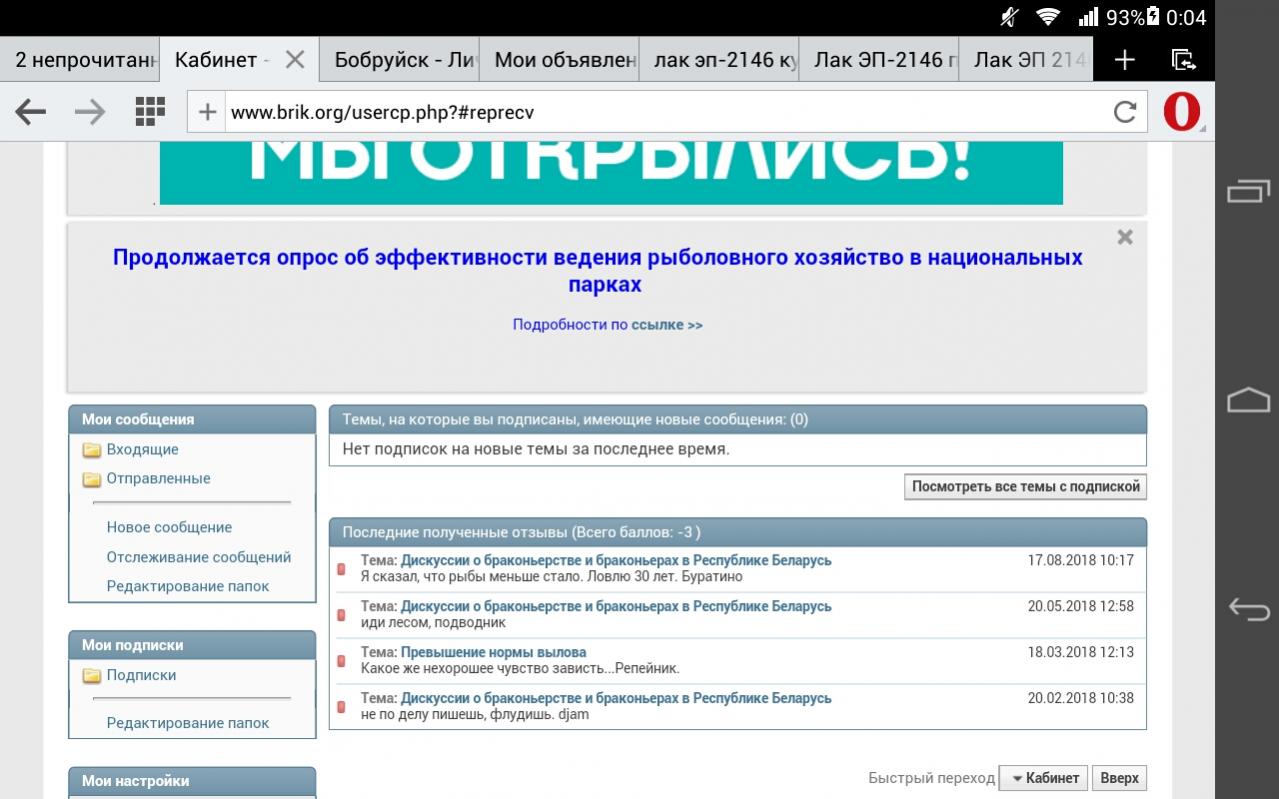The width and height of the screenshot is (1279, 799).
Task: Open the Opera menu logo
Action: [x=1181, y=112]
